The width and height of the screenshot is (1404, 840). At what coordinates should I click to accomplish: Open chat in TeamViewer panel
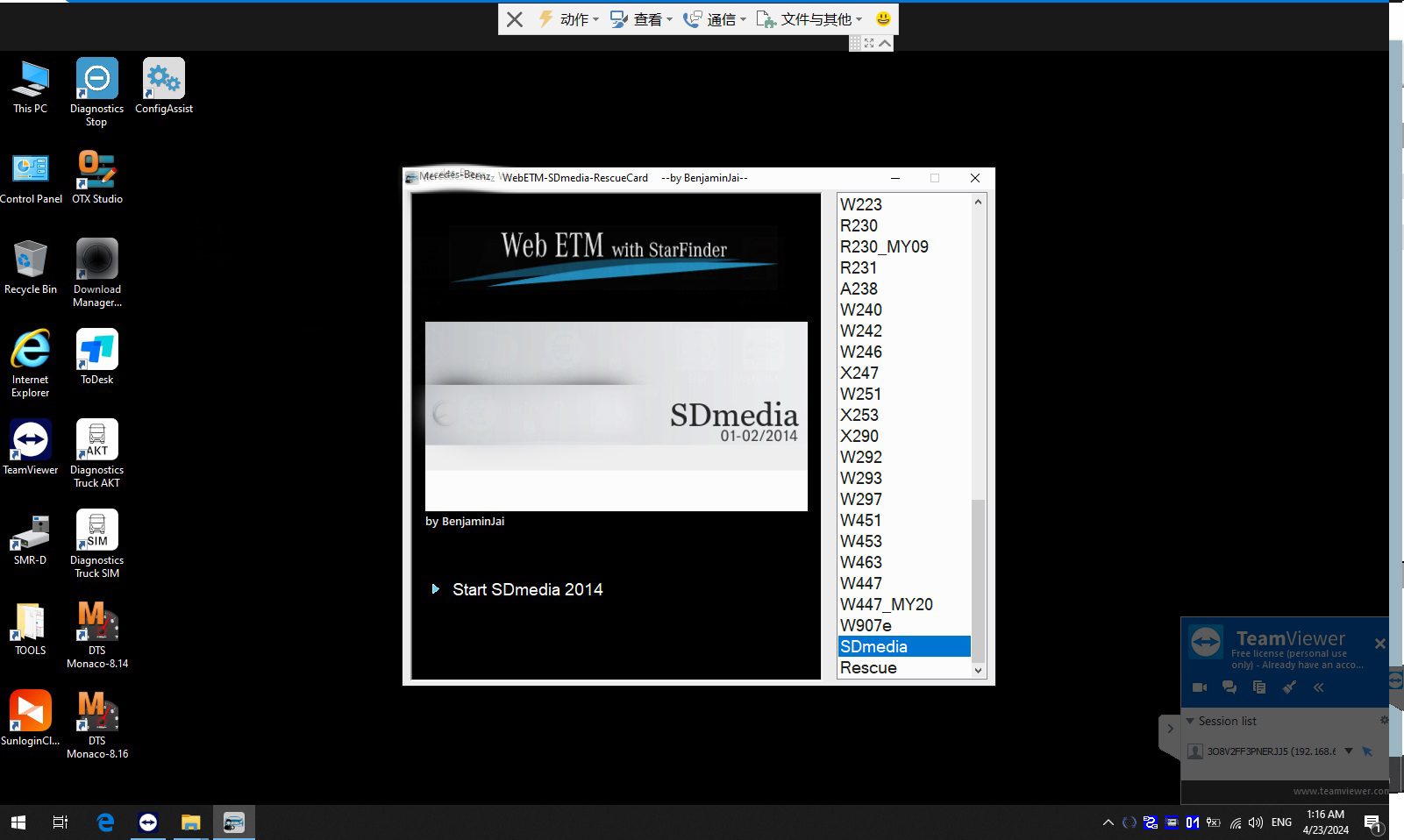pos(1229,687)
